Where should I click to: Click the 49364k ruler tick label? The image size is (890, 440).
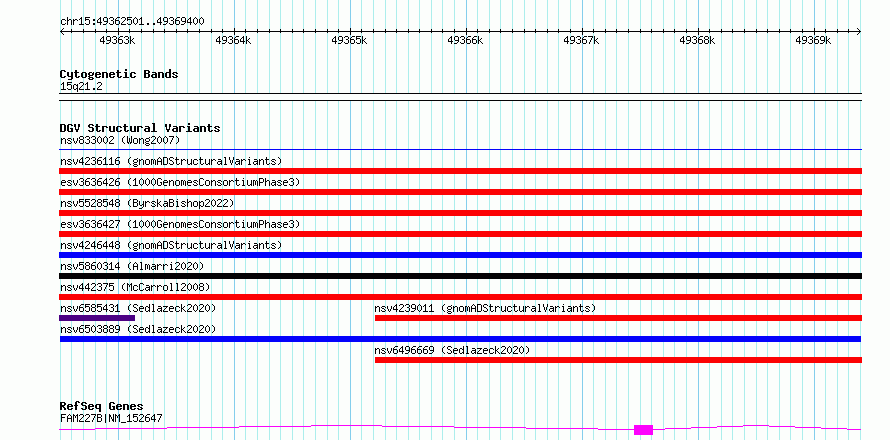pyautogui.click(x=233, y=40)
